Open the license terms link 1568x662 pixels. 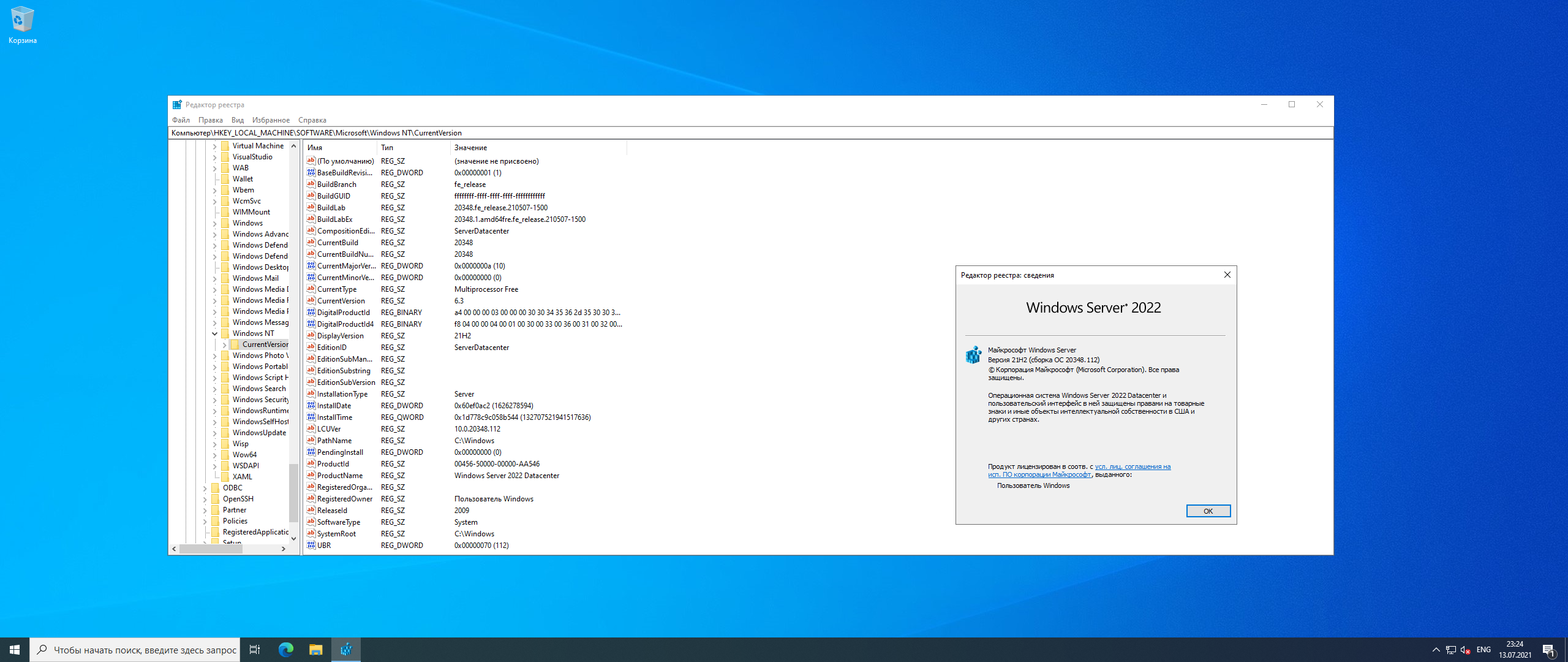click(x=1079, y=470)
